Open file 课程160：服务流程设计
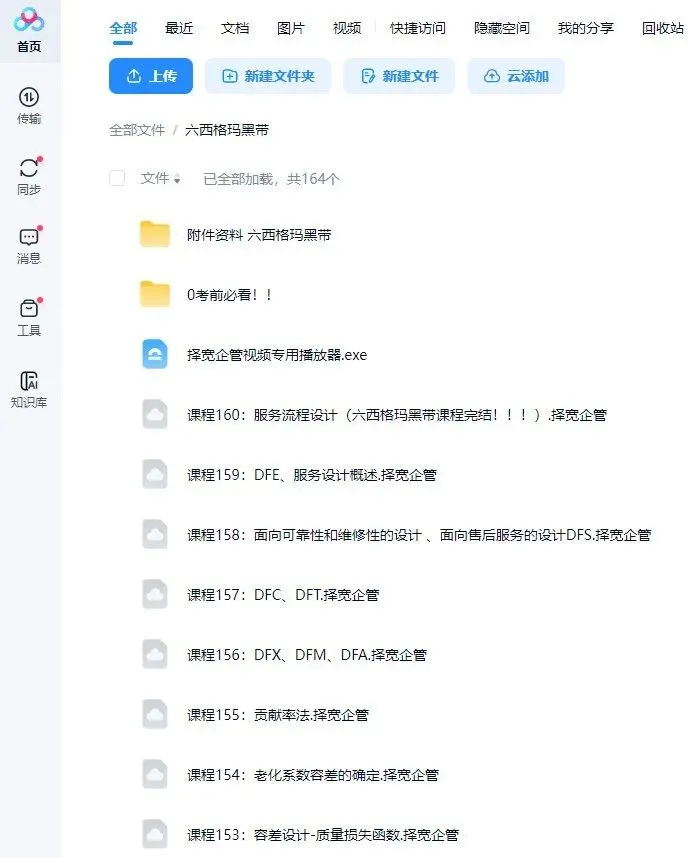 point(397,415)
